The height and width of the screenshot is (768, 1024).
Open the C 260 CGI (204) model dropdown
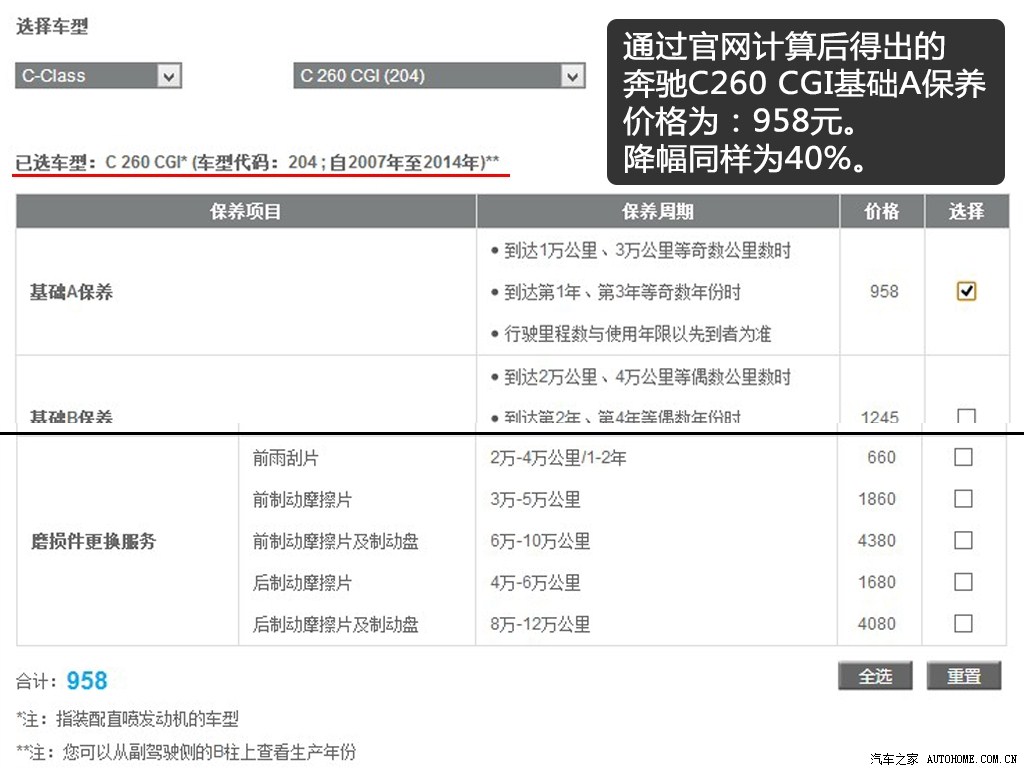[439, 76]
